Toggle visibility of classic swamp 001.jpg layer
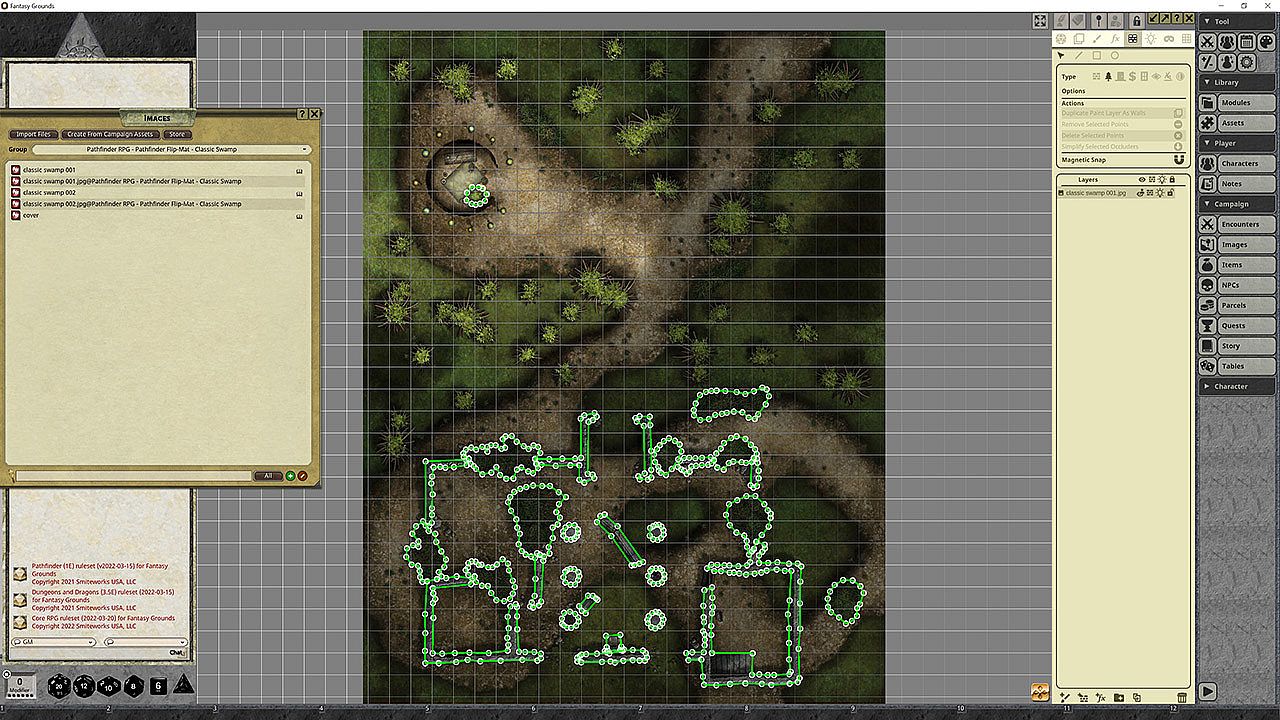 point(1141,192)
